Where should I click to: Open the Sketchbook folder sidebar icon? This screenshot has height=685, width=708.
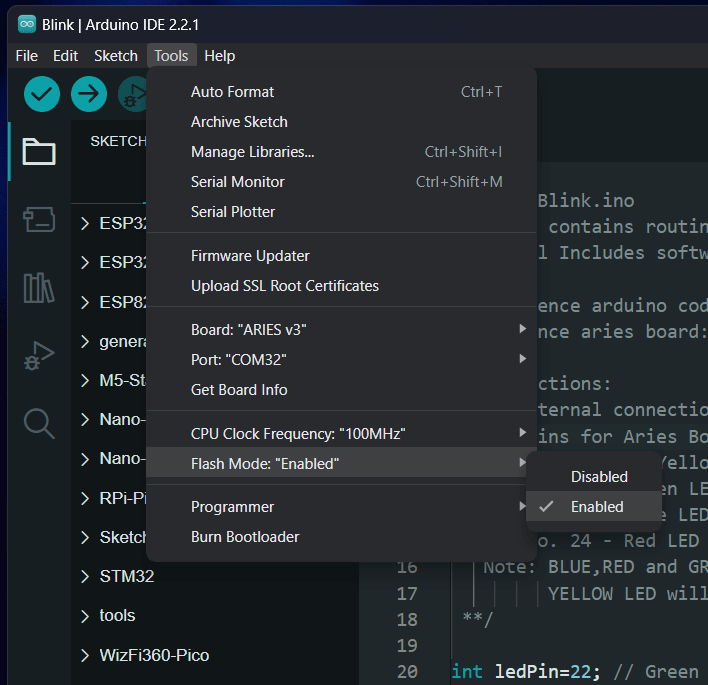coord(39,151)
